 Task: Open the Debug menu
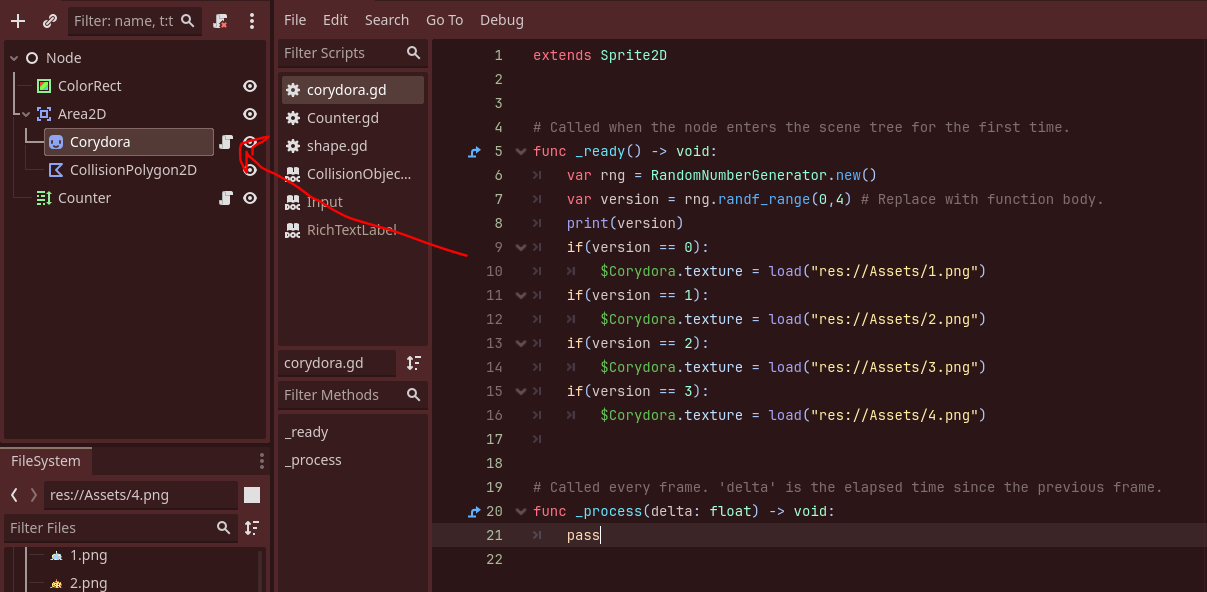[x=501, y=19]
